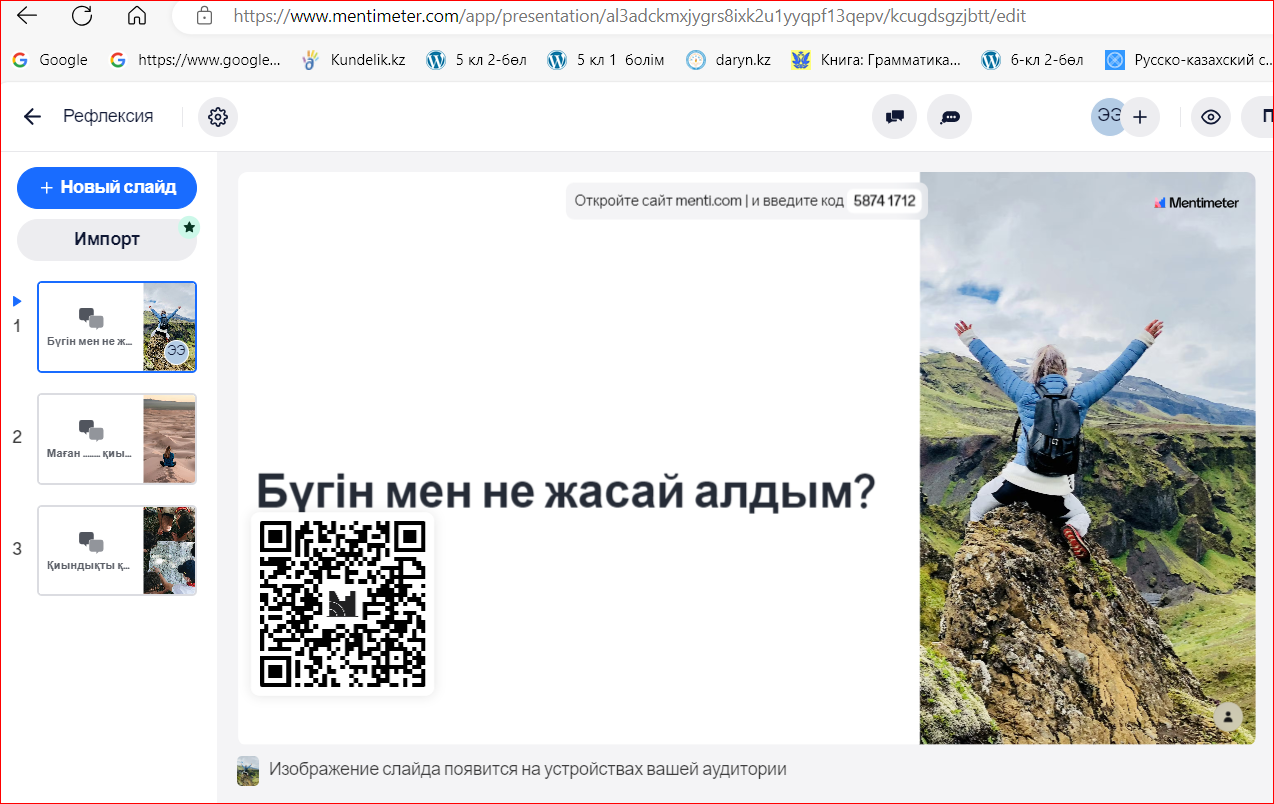Image resolution: width=1274 pixels, height=804 pixels.
Task: Click the Новый слайд button
Action: pyautogui.click(x=107, y=187)
